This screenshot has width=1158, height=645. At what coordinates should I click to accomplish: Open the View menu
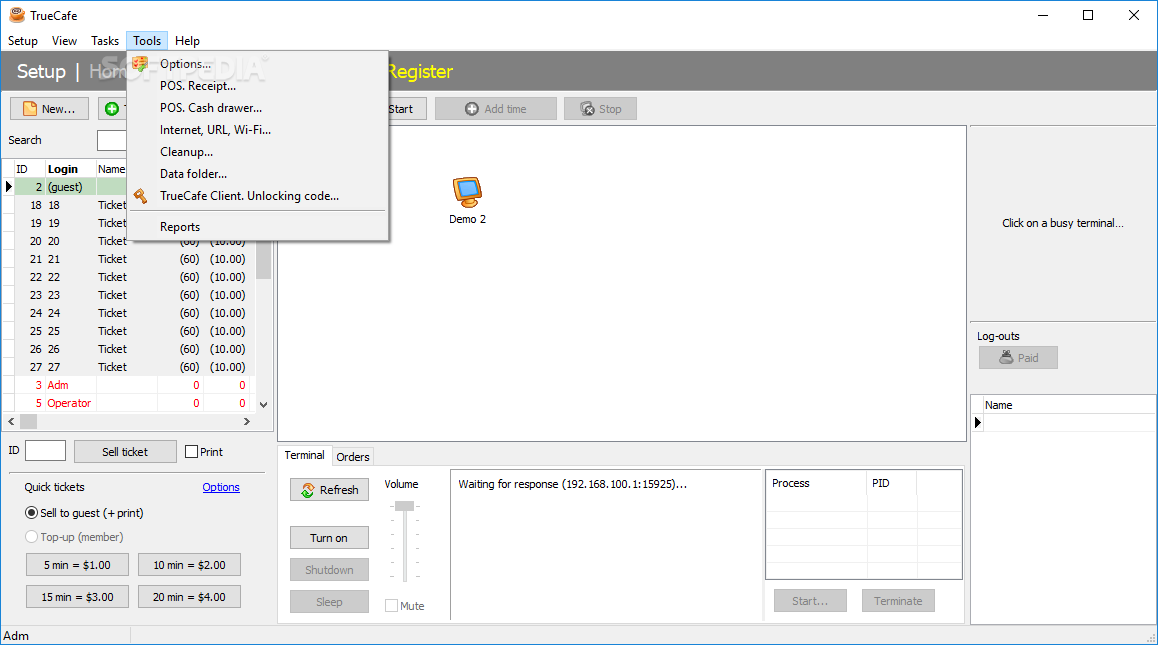click(x=64, y=41)
